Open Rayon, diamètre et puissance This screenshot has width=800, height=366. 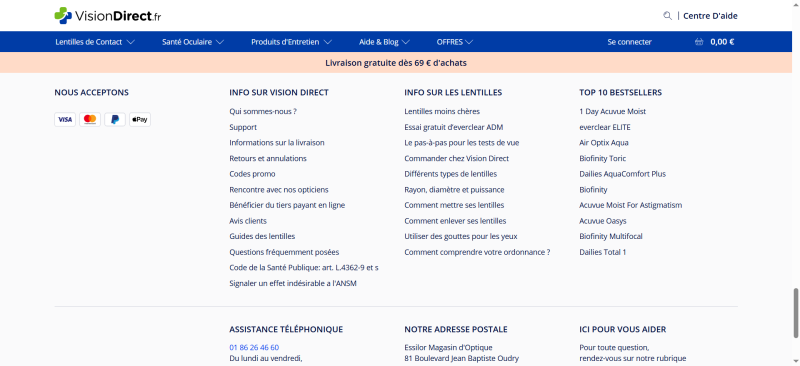[454, 189]
